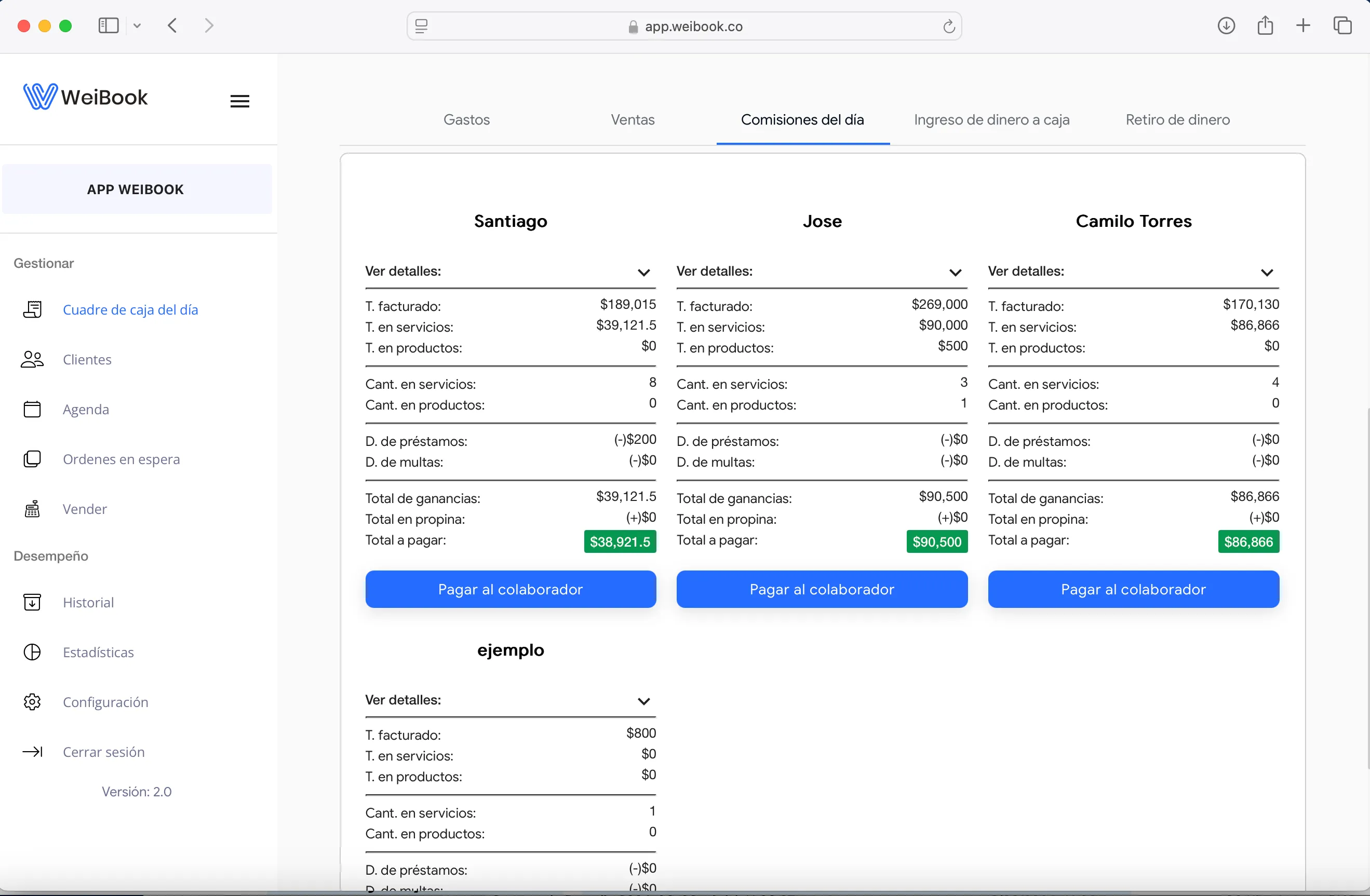Screen dimensions: 1370x896
Task: Expand Jose's Ver detalles chevron
Action: [955, 272]
